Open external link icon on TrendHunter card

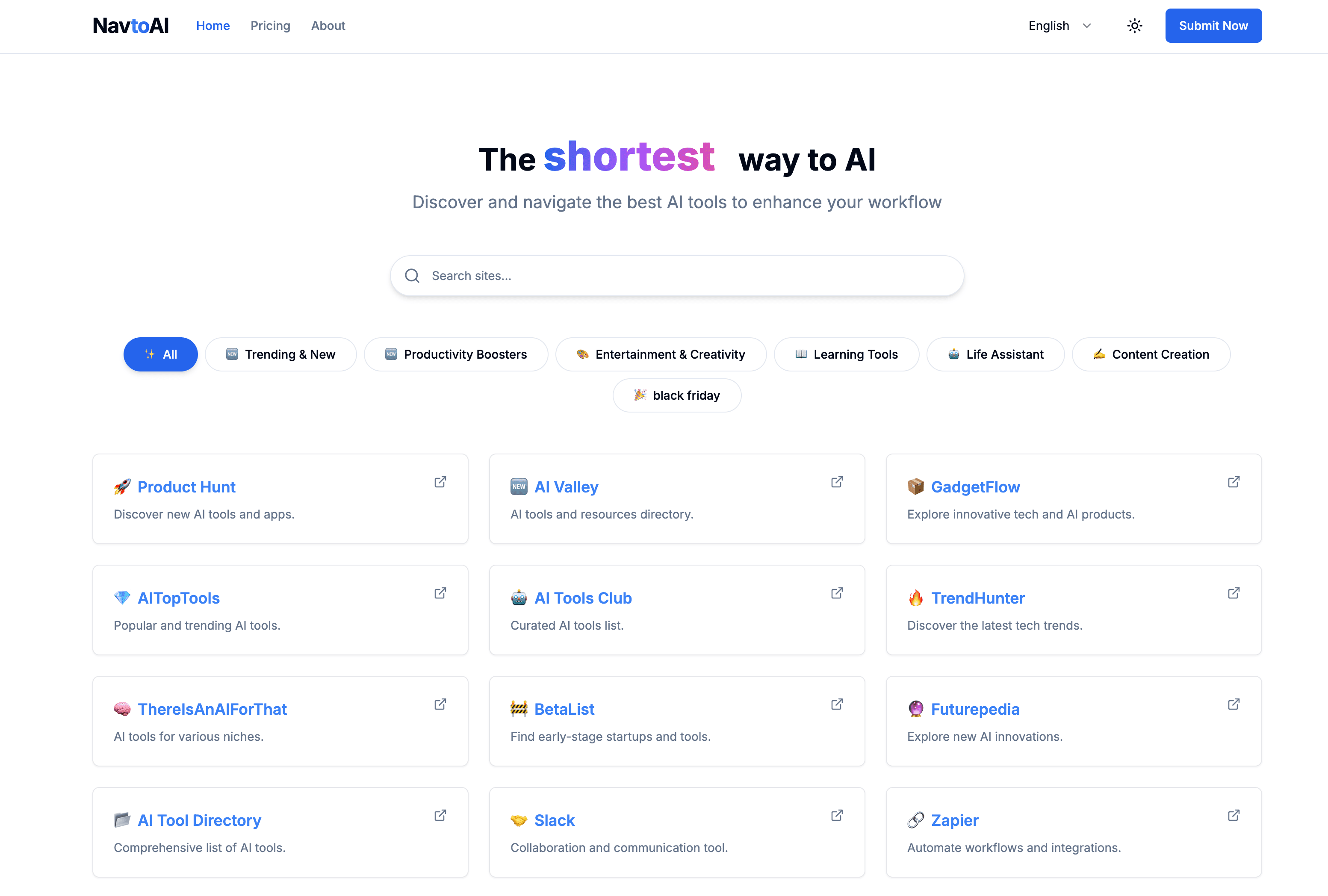click(x=1234, y=593)
